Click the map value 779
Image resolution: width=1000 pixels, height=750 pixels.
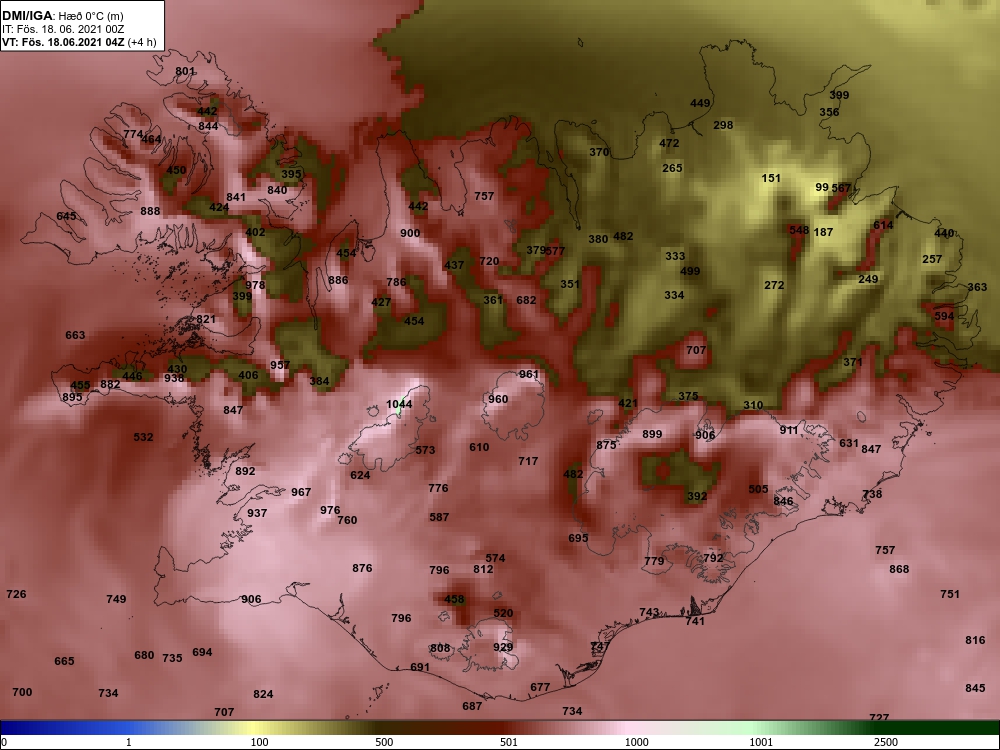pos(654,561)
